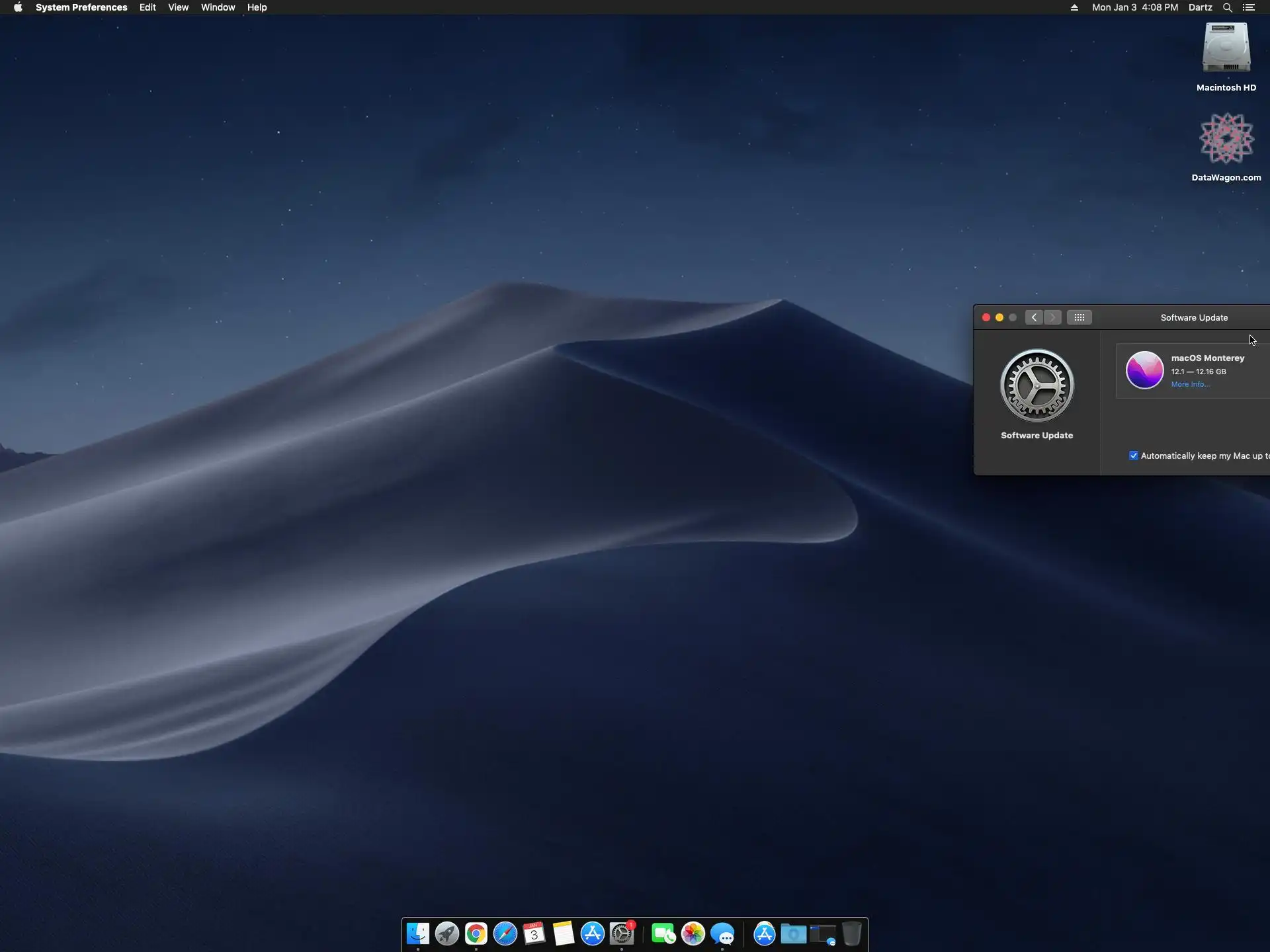Click the Show All preferences grid button
1270x952 pixels.
1079,317
